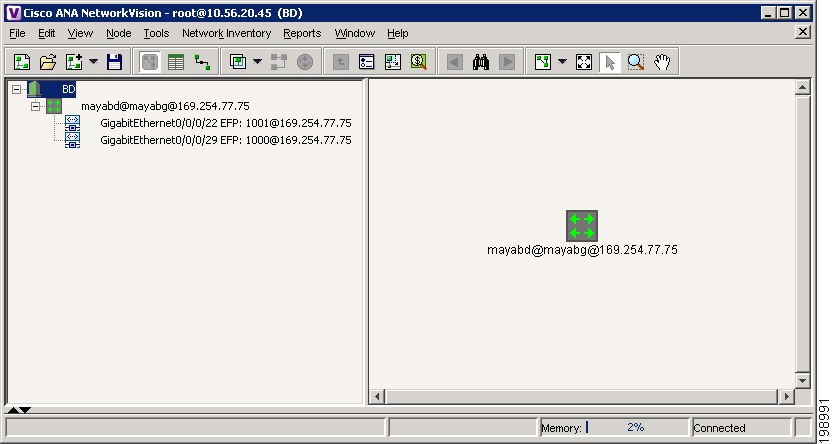Screen dimensions: 833x444
Task: Open the Help menu
Action: coord(398,33)
